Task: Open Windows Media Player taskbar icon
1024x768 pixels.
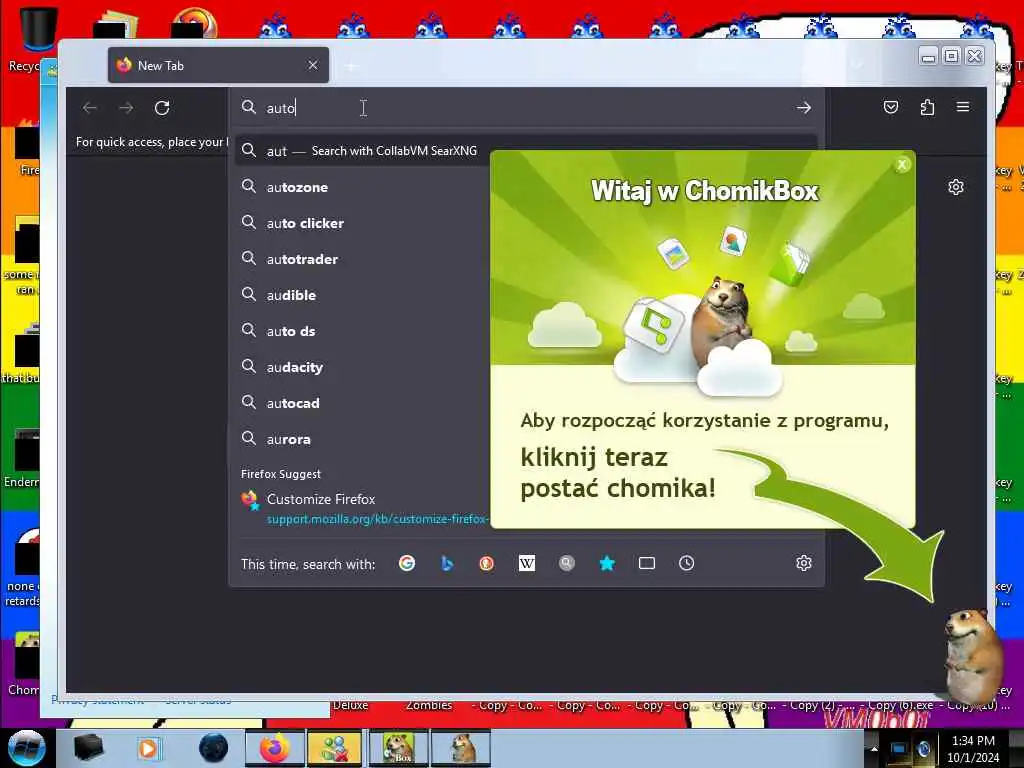Action: click(148, 748)
